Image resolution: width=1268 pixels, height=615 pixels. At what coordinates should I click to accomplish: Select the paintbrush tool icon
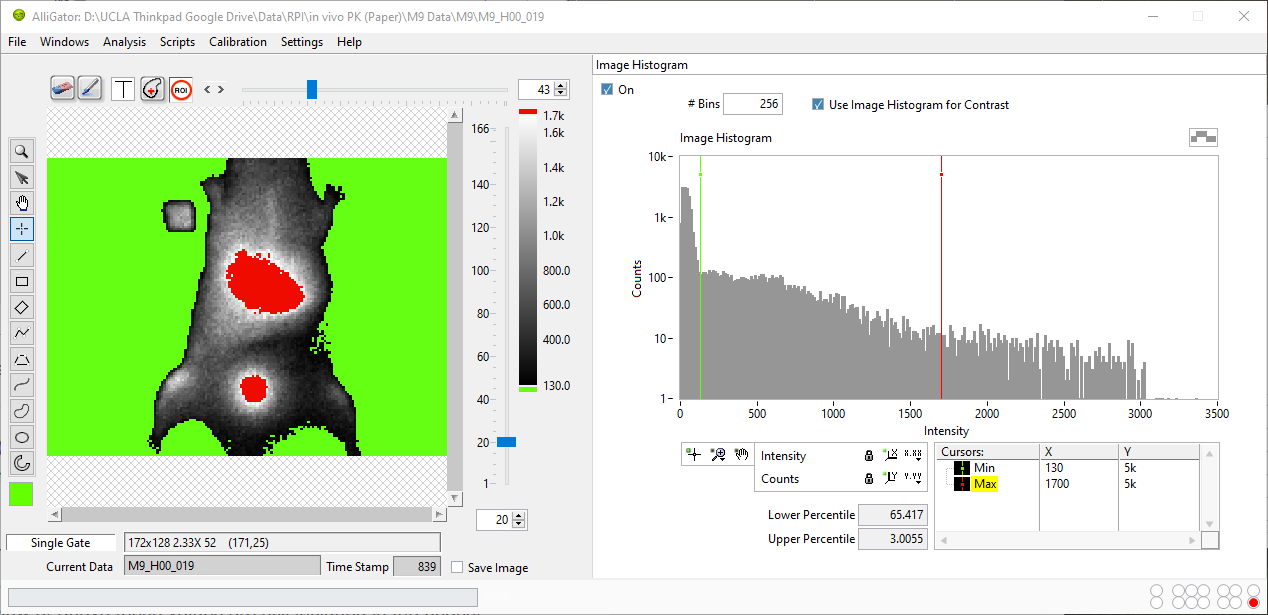click(89, 88)
